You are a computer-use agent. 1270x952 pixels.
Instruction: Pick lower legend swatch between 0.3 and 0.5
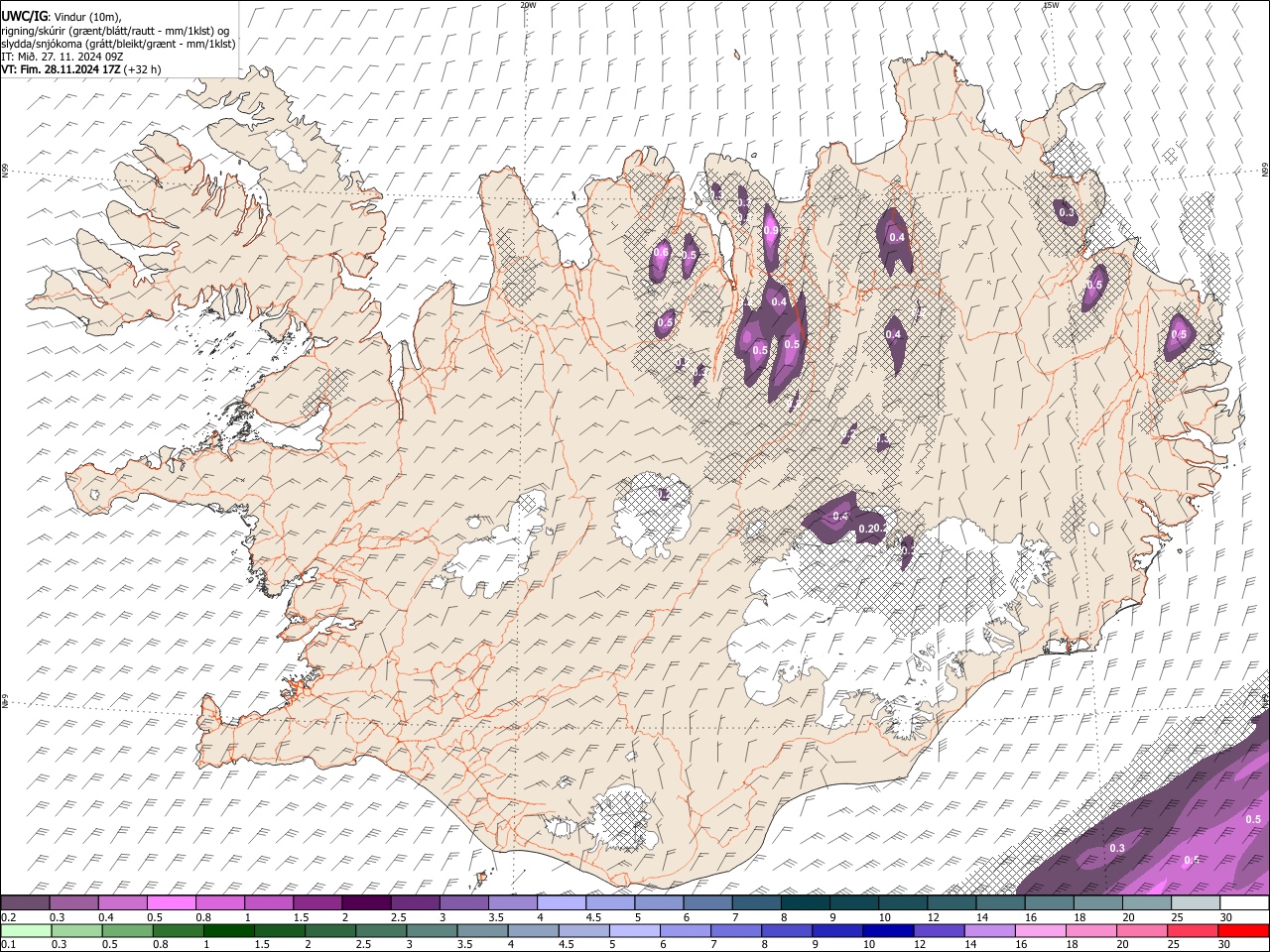click(x=76, y=930)
